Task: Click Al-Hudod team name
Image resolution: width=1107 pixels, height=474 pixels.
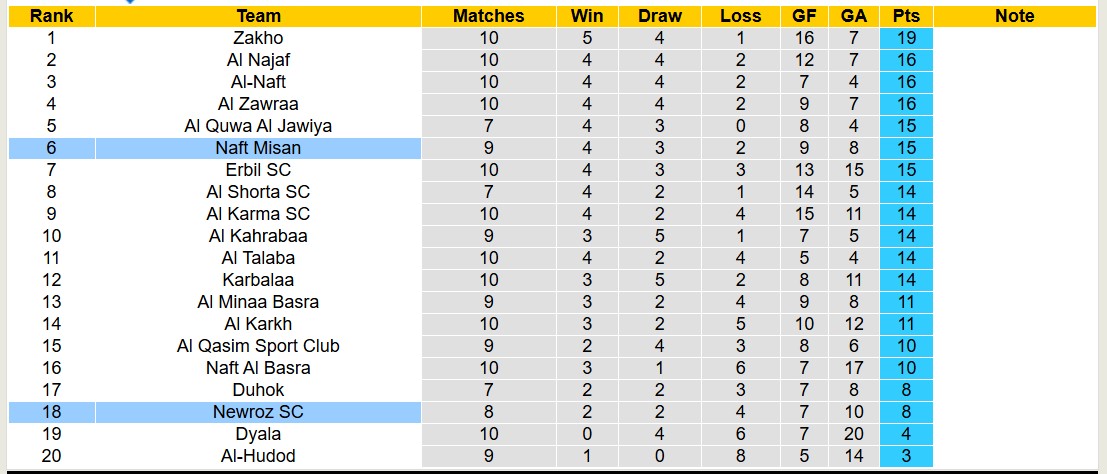Action: pos(258,456)
